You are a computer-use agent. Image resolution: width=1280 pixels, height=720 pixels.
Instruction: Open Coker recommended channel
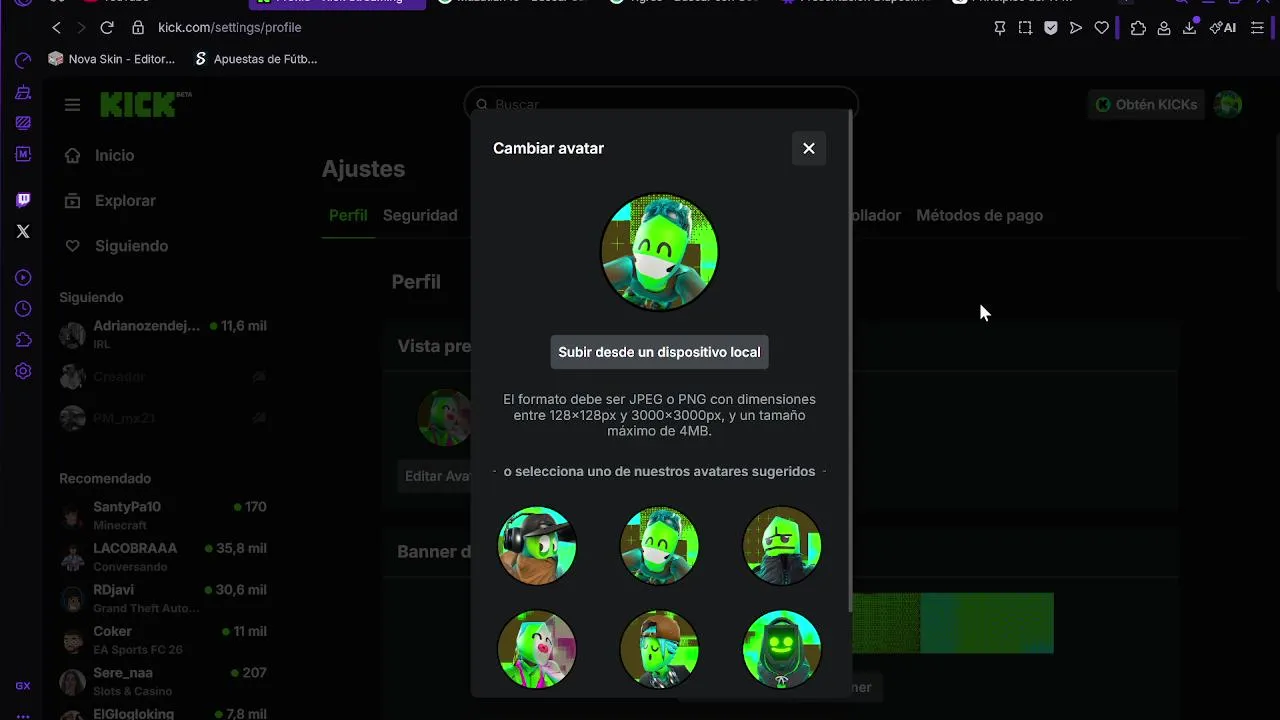pyautogui.click(x=163, y=640)
